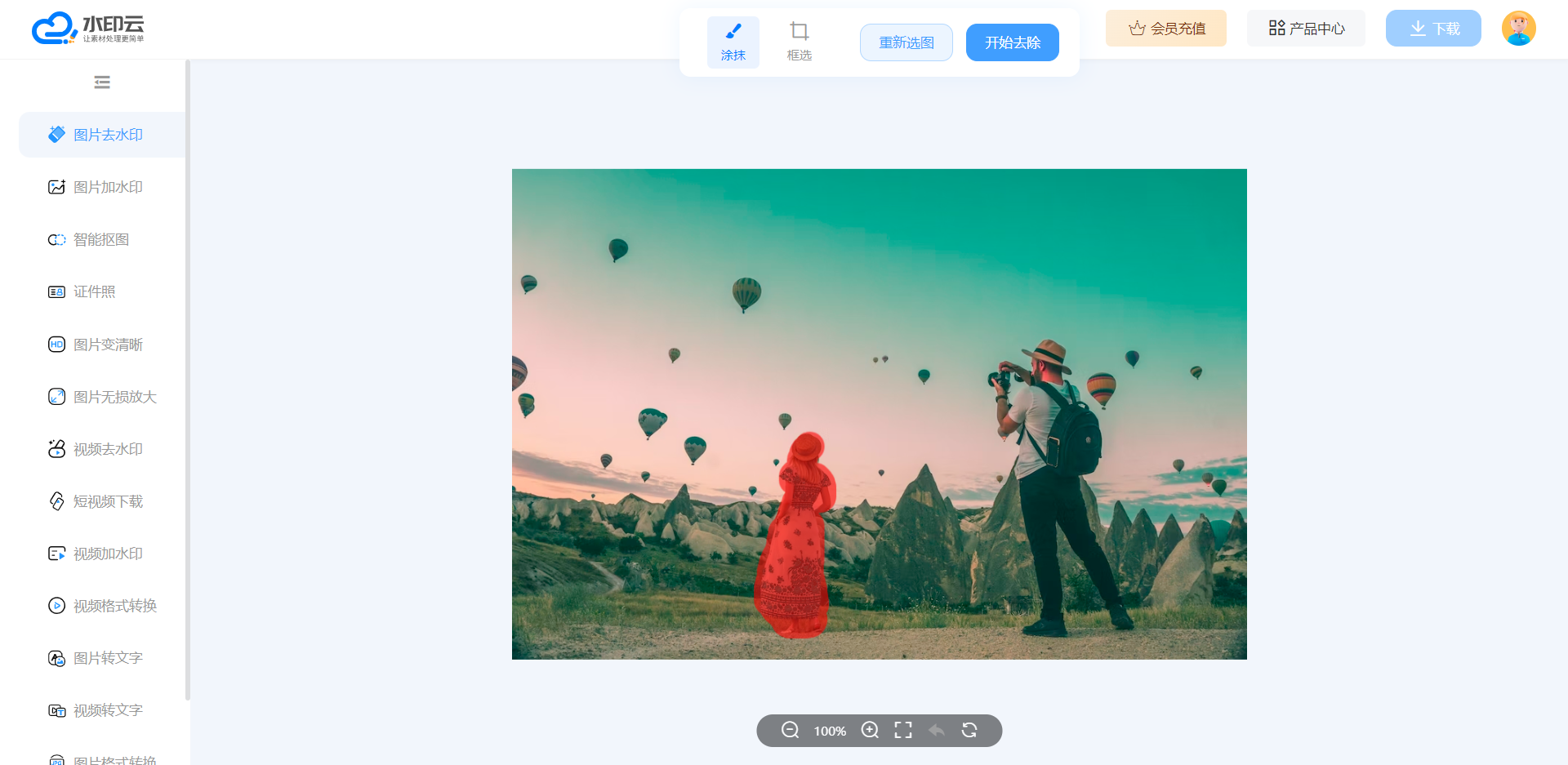Collapse the sidebar with hamburger icon

[x=102, y=82]
